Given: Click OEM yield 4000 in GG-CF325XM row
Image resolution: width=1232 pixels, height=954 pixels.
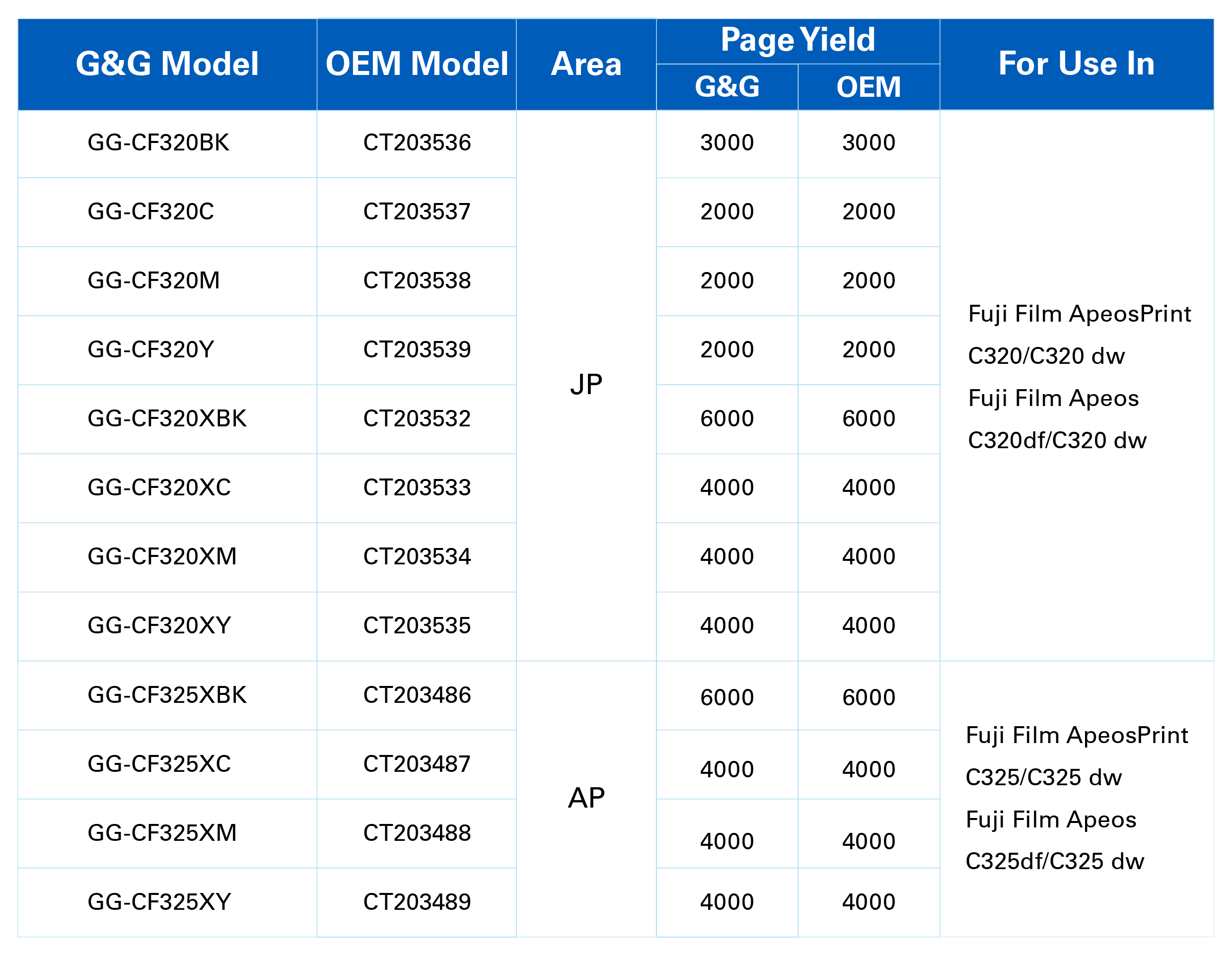Looking at the screenshot, I should (869, 841).
